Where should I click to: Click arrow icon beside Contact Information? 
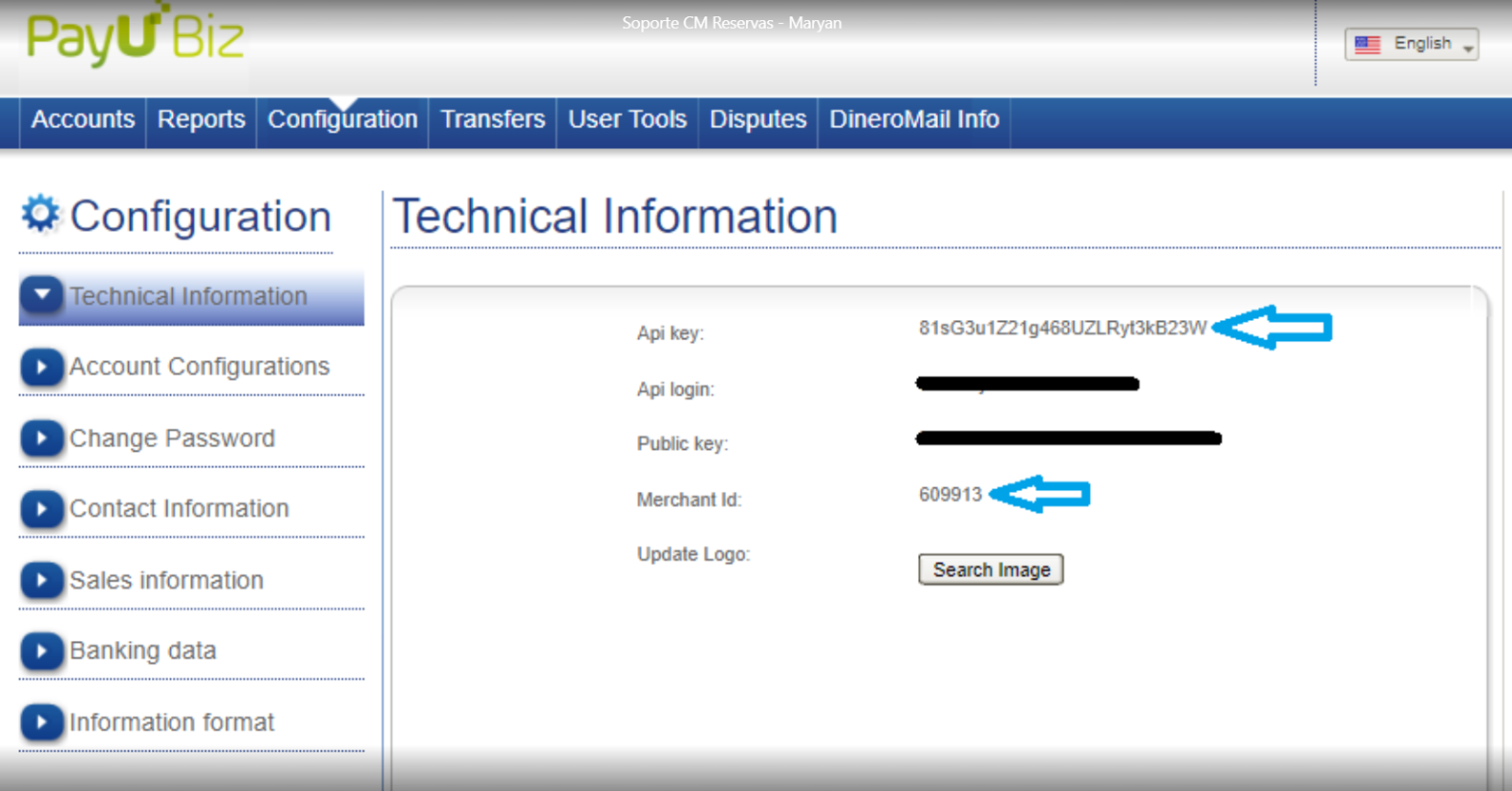(41, 508)
